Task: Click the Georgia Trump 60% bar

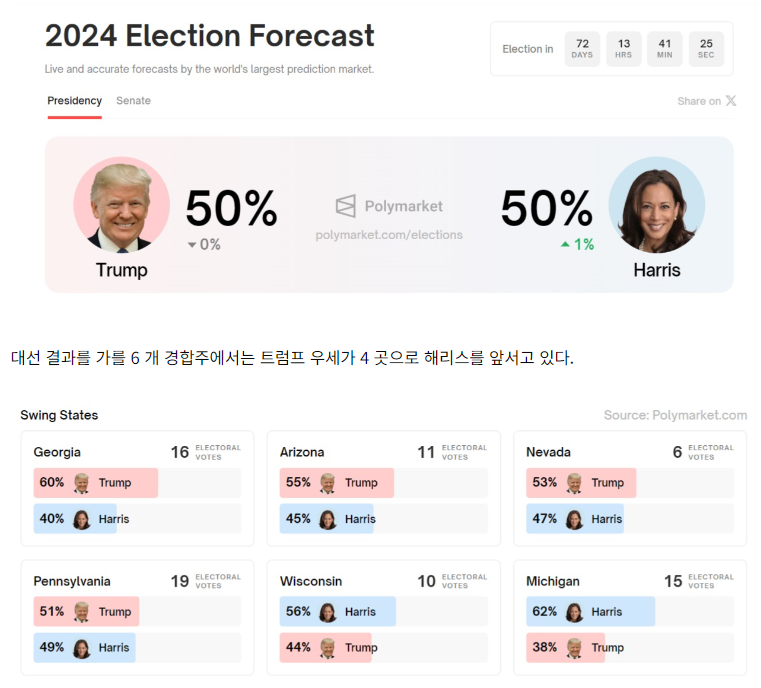Action: 96,483
